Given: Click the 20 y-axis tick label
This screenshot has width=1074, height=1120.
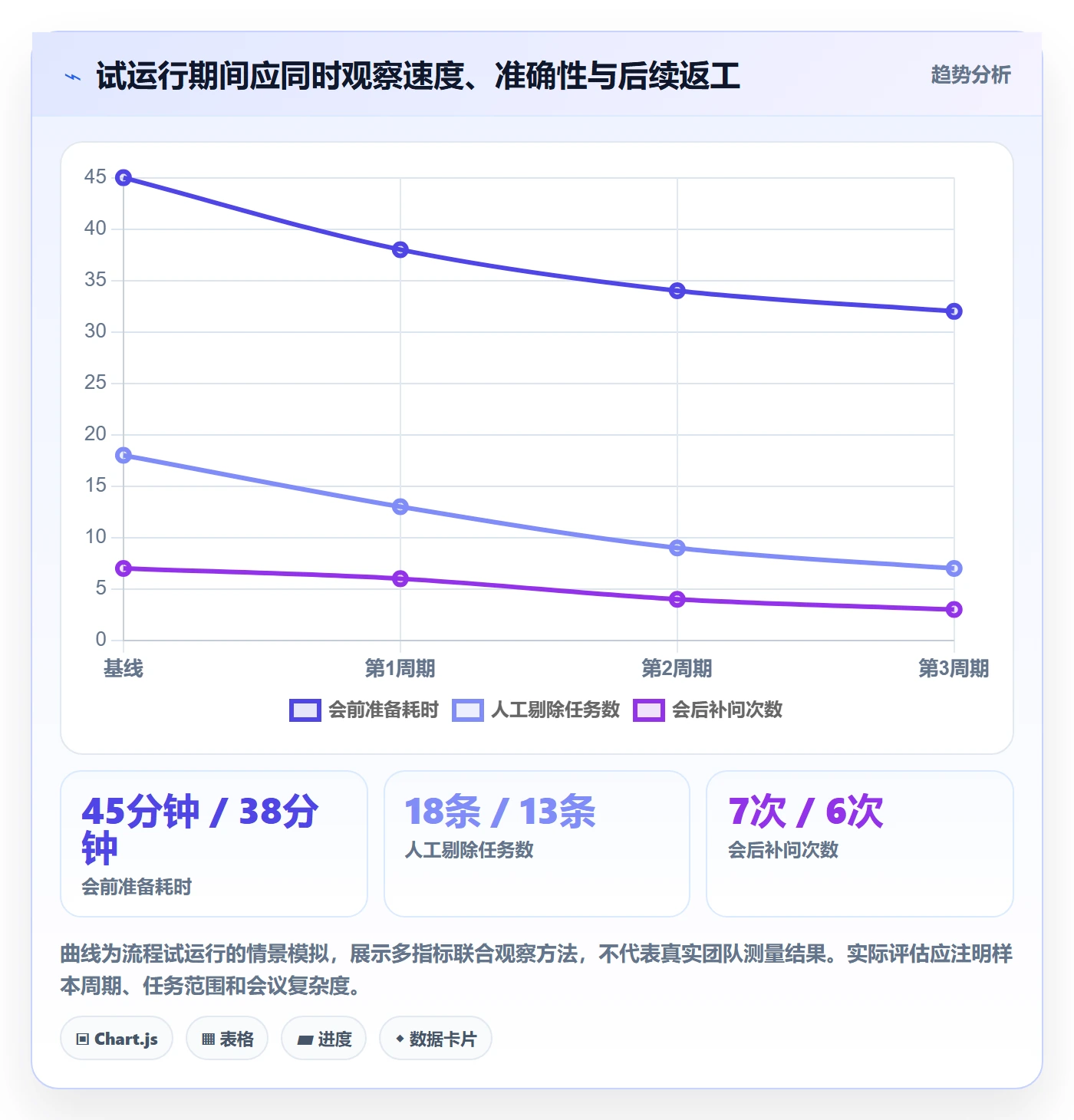Looking at the screenshot, I should (95, 434).
